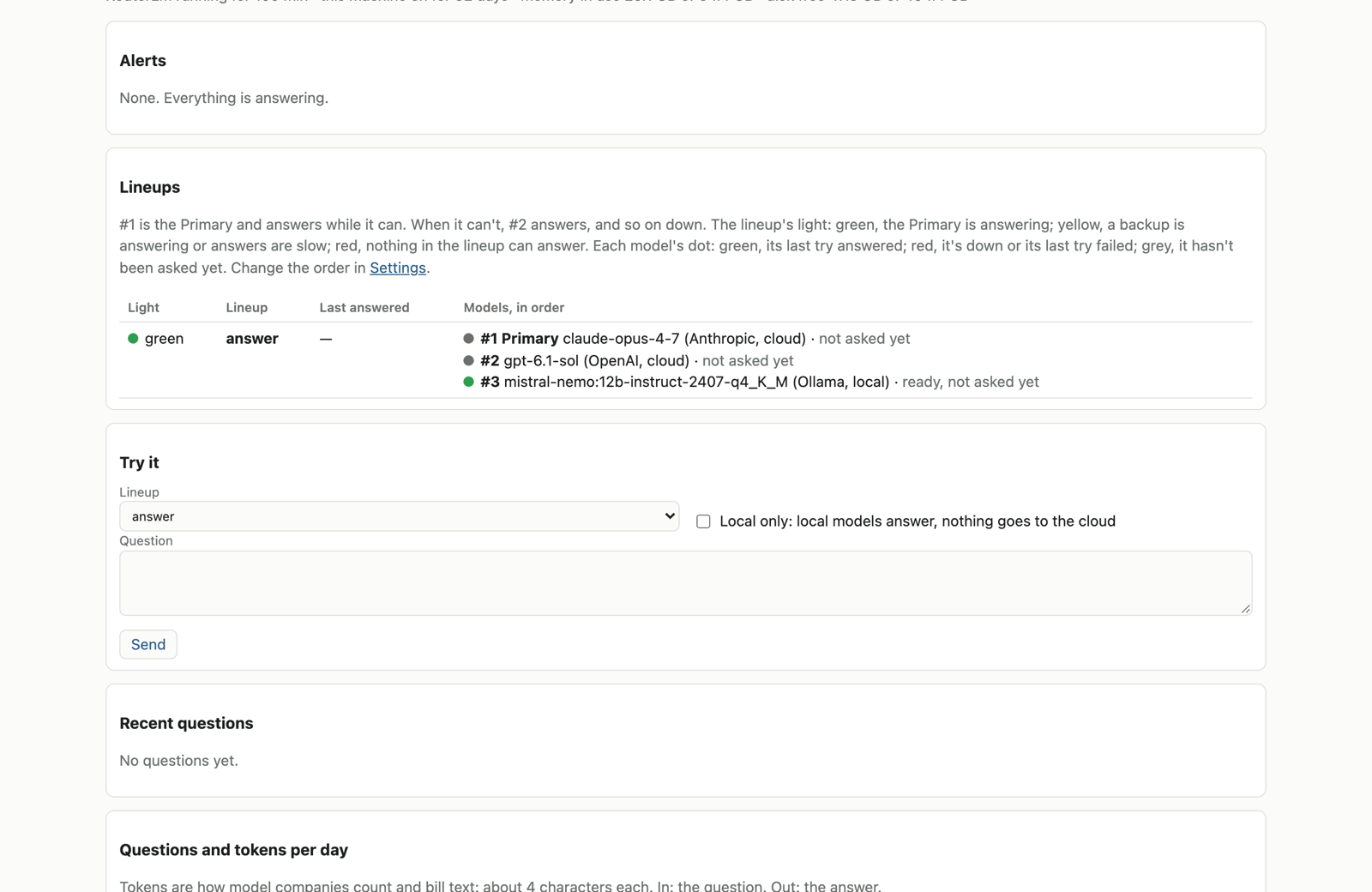Click the 'Models, in order' column header
This screenshot has height=892, width=1372.
(514, 307)
